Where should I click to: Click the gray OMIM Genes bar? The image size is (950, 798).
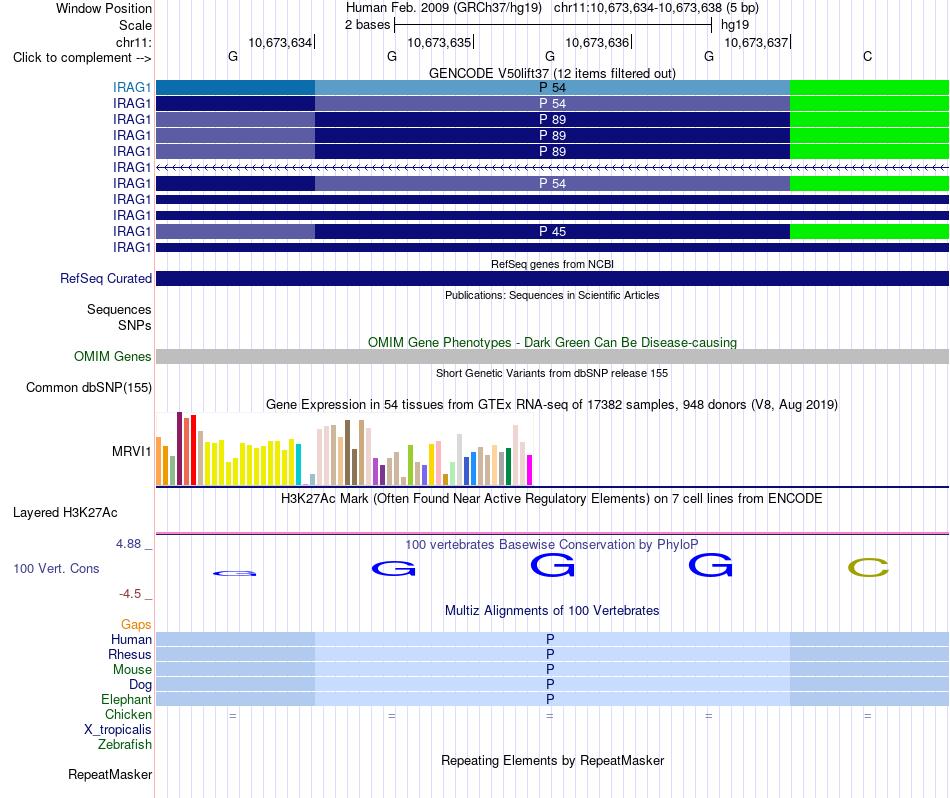coord(553,356)
